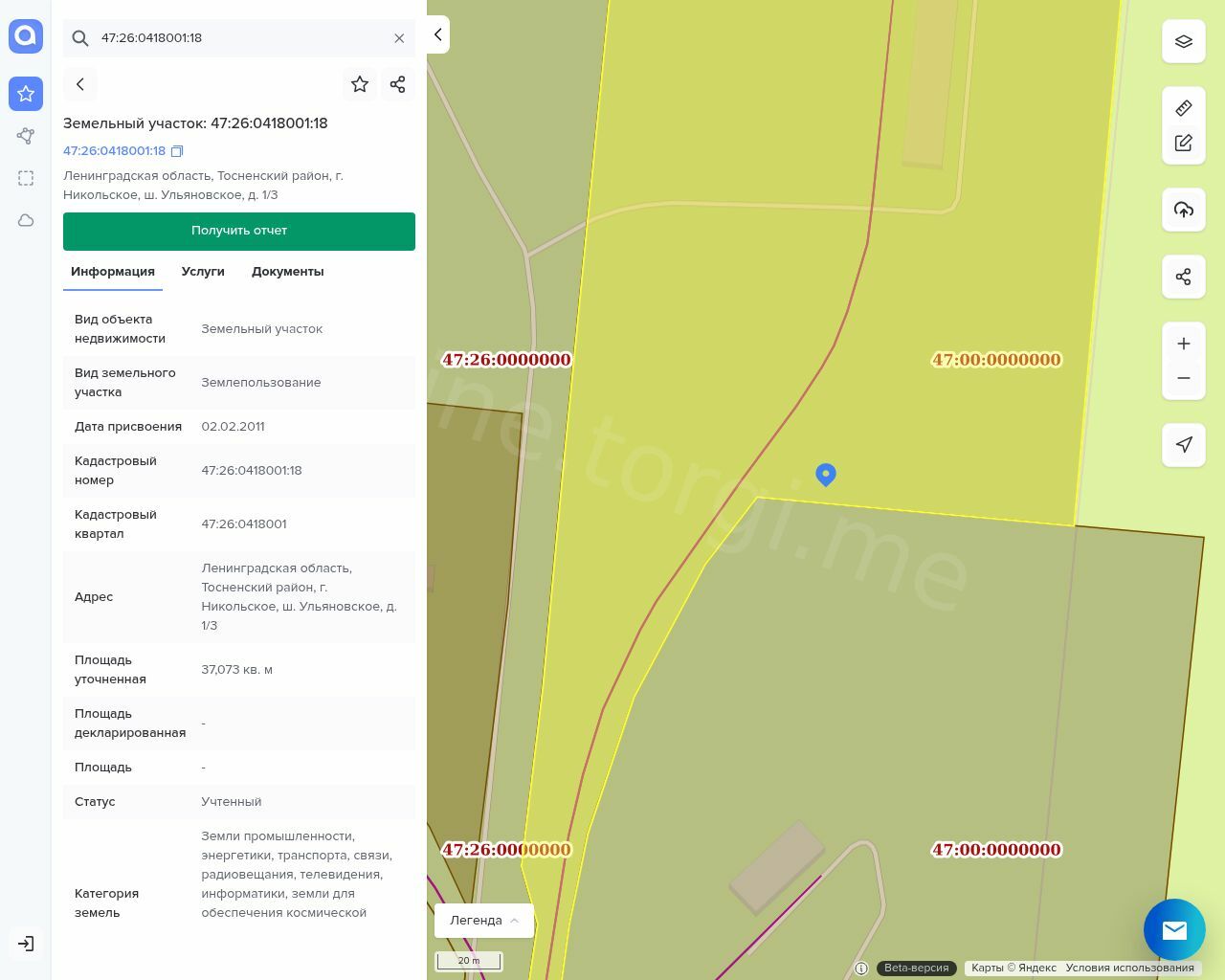Share the map using right toolbar icon
This screenshot has width=1225, height=980.
click(x=1184, y=277)
